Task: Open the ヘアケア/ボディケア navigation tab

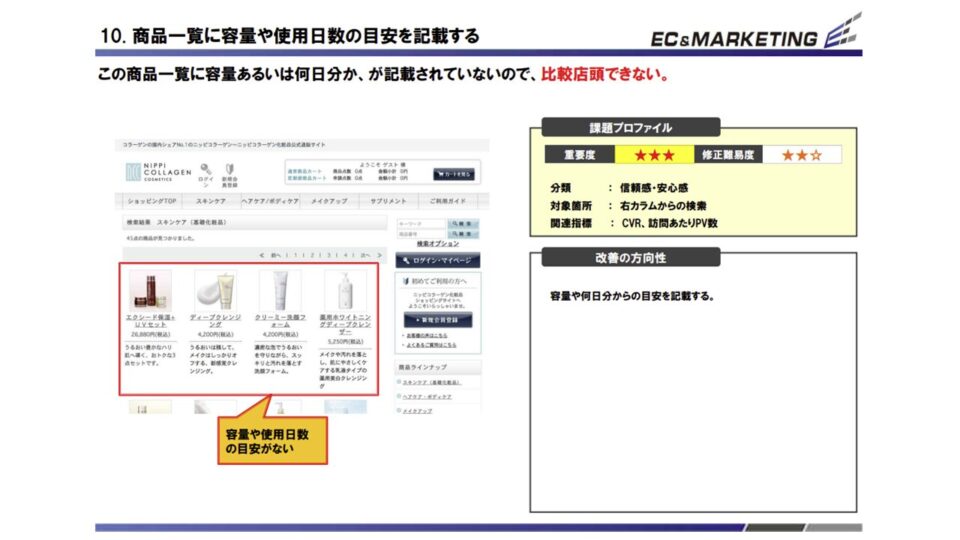Action: point(270,201)
